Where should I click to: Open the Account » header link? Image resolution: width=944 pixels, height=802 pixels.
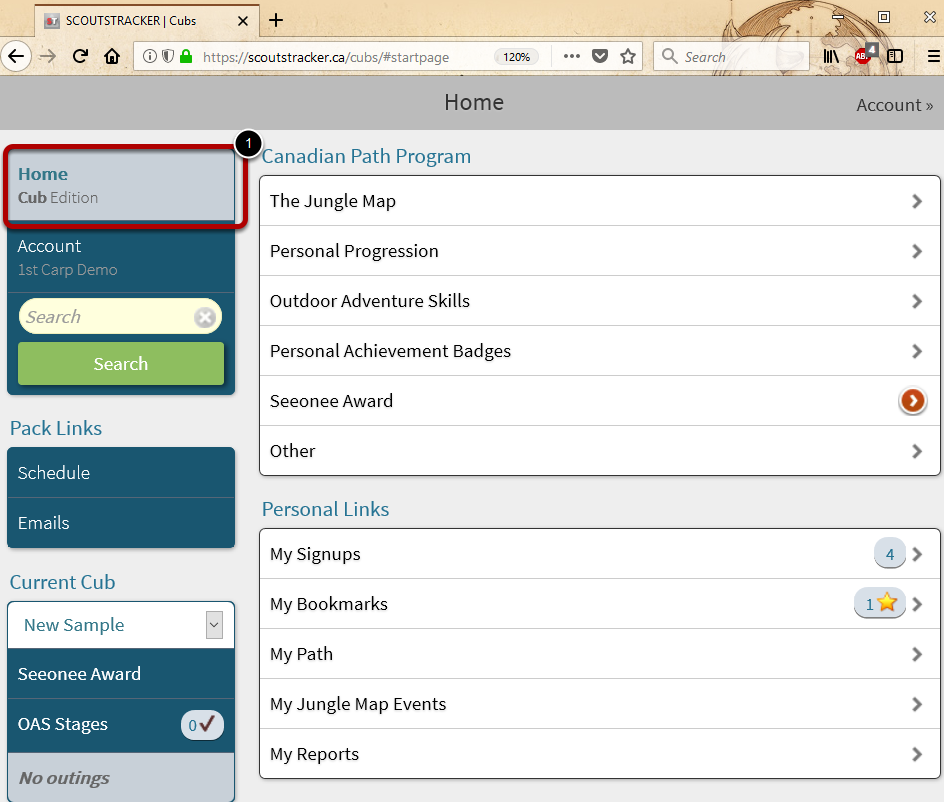(895, 105)
